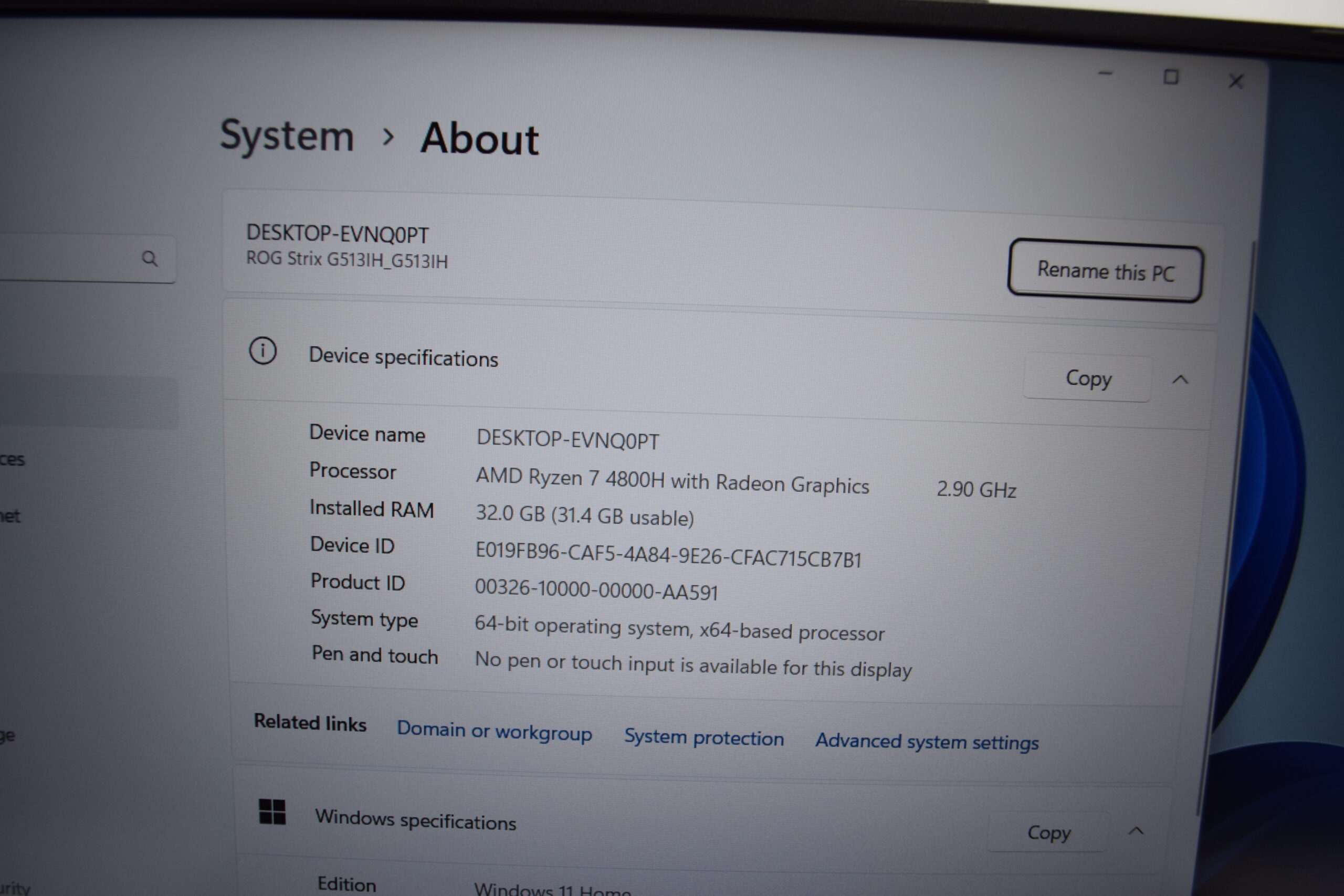
Task: Close the Settings window
Action: pyautogui.click(x=1236, y=81)
